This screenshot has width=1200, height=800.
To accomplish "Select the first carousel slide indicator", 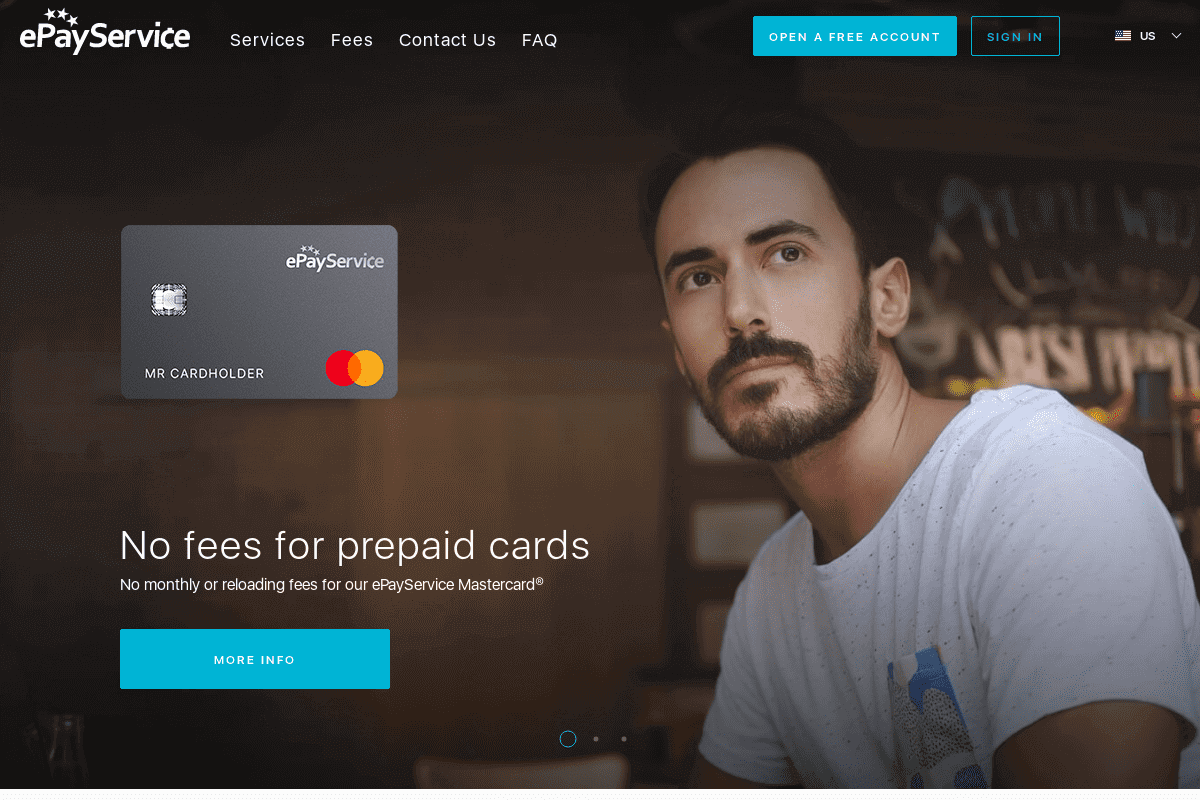I will (x=568, y=739).
